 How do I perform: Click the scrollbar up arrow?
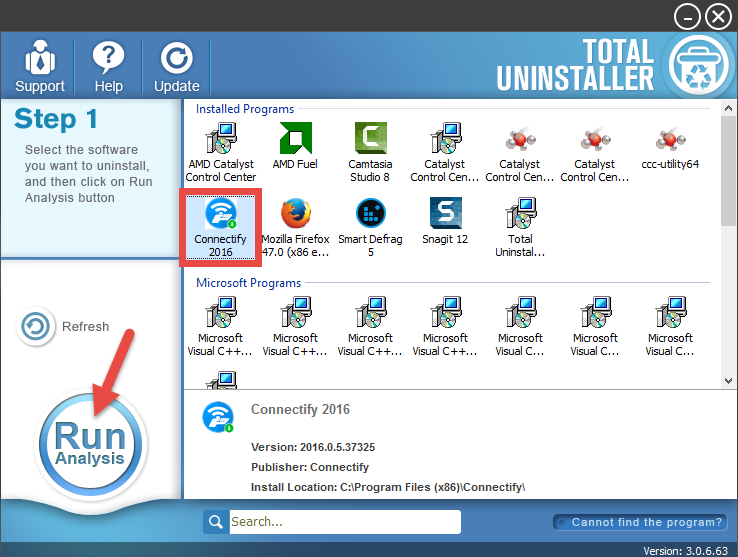click(x=728, y=109)
